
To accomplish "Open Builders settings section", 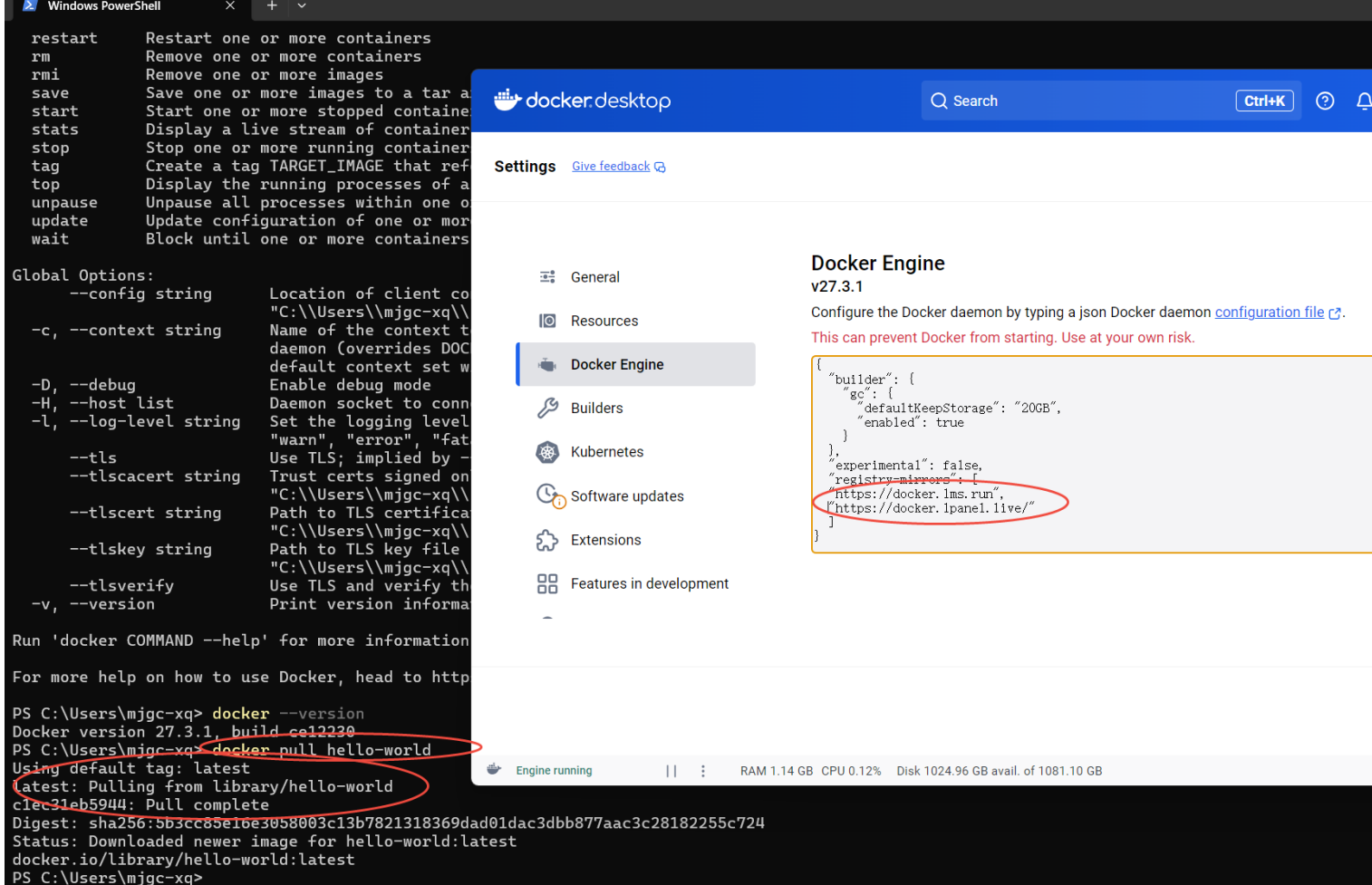I will pos(636,408).
